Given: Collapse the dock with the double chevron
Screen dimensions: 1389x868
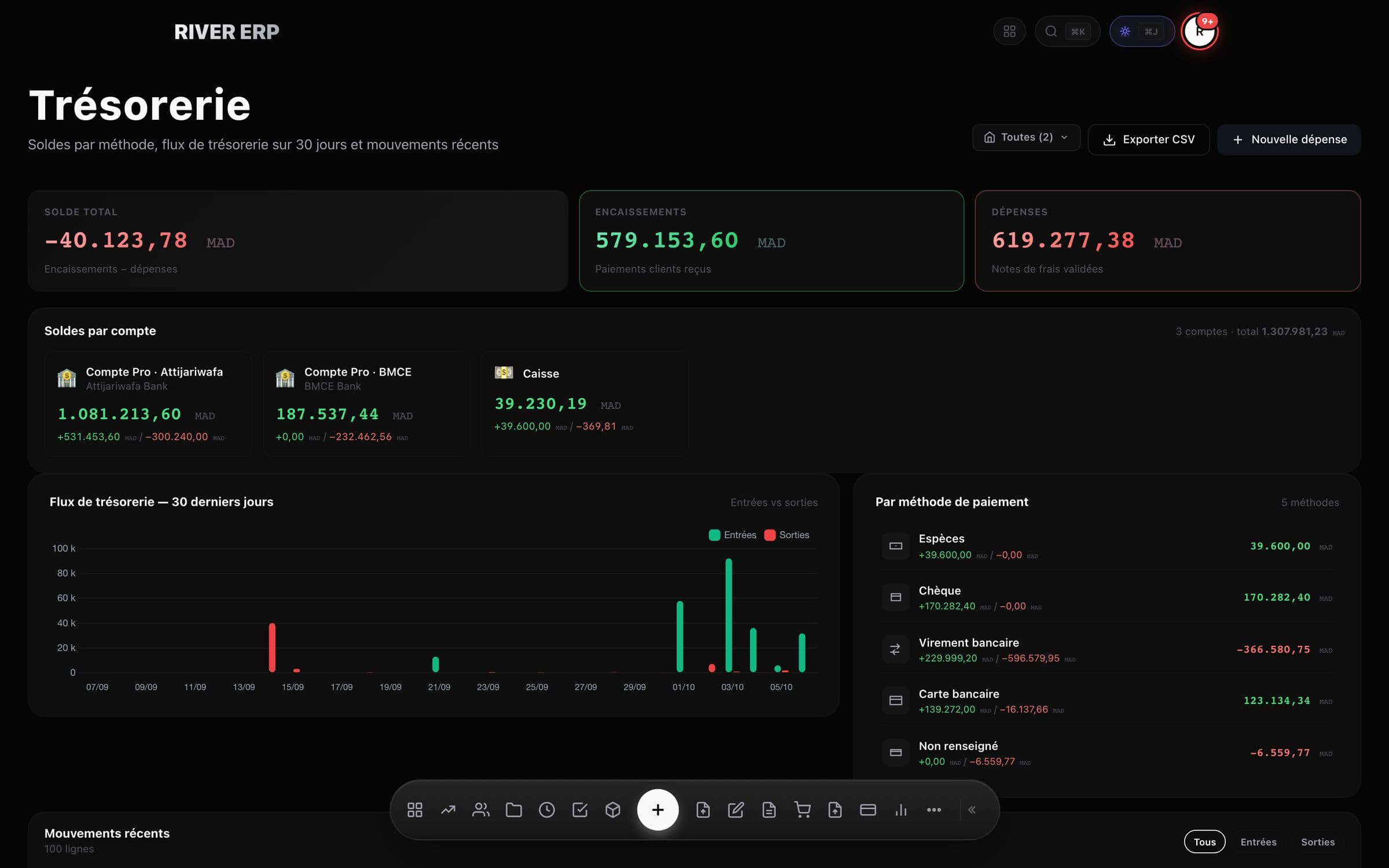Looking at the screenshot, I should pos(972,810).
